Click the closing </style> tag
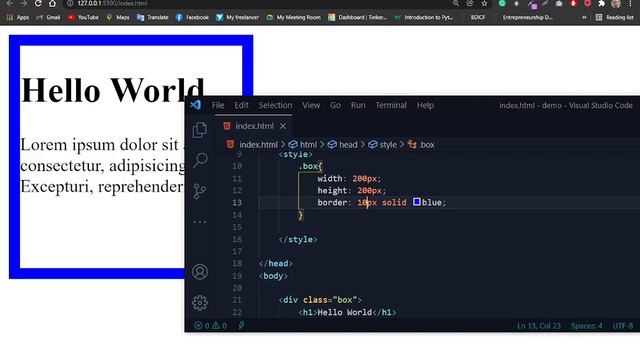This screenshot has width=640, height=360. pyautogui.click(x=298, y=240)
